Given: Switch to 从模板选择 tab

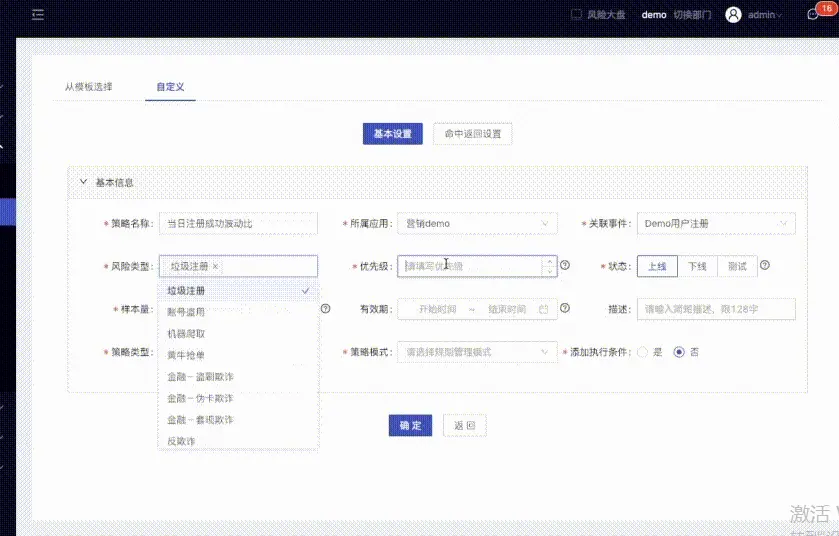Looking at the screenshot, I should coord(89,87).
